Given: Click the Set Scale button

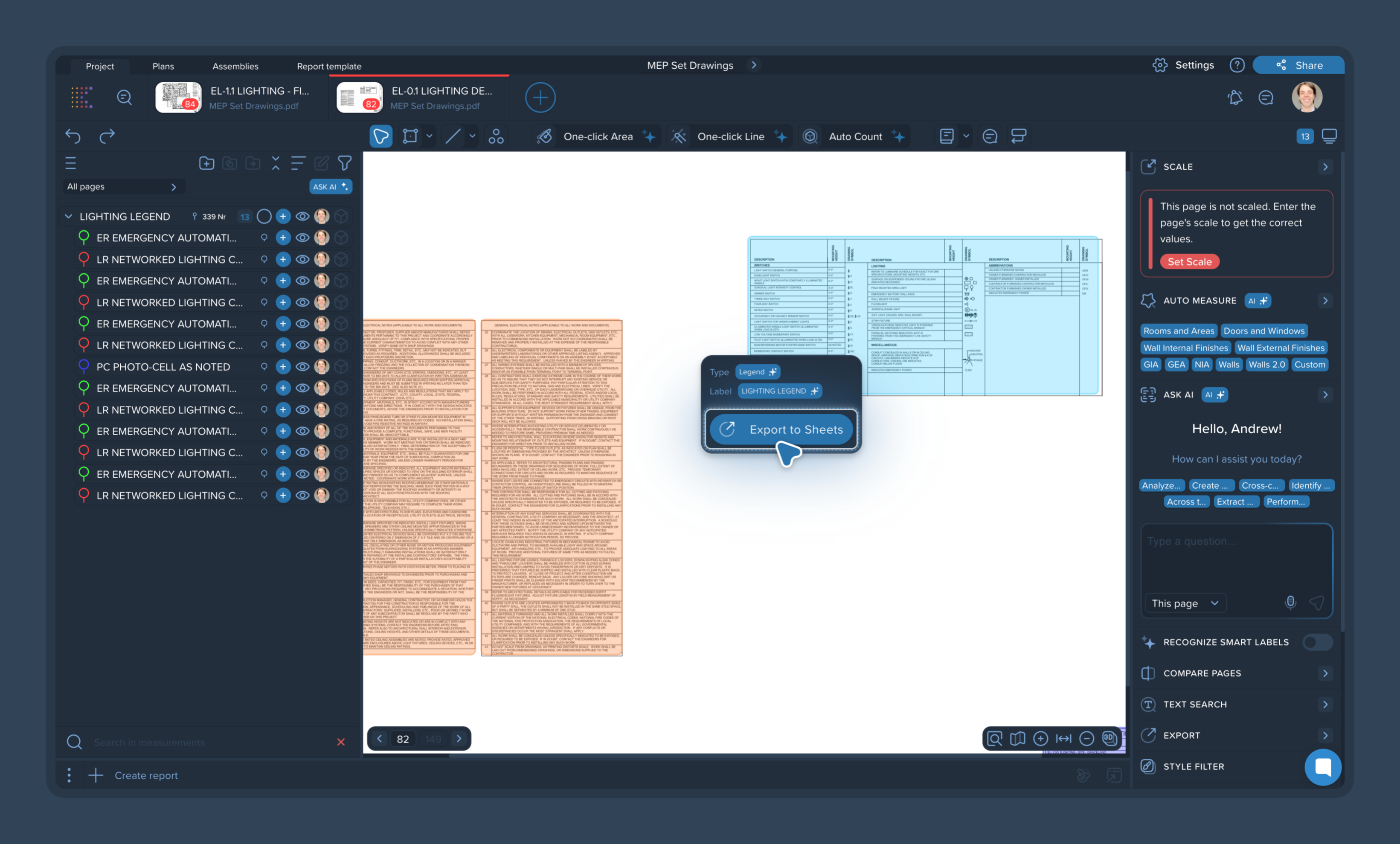Looking at the screenshot, I should 1189,262.
